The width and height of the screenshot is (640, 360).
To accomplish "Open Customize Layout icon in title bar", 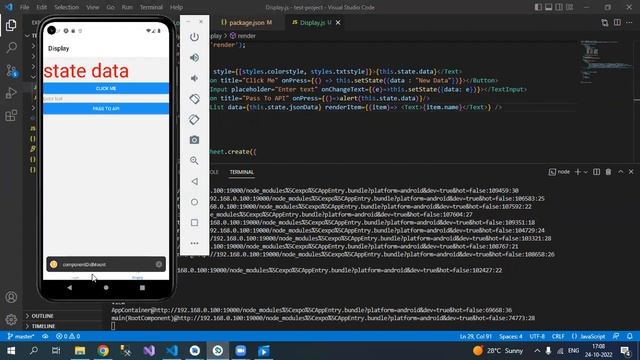I will [569, 7].
